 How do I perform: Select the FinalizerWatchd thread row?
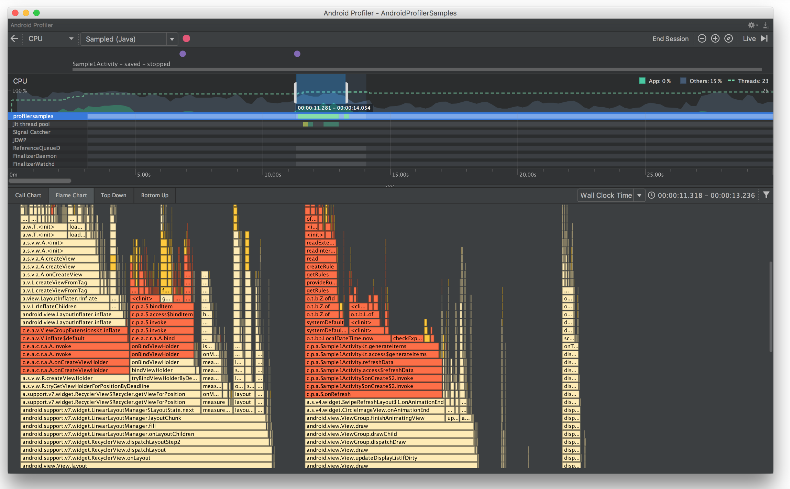pos(390,164)
